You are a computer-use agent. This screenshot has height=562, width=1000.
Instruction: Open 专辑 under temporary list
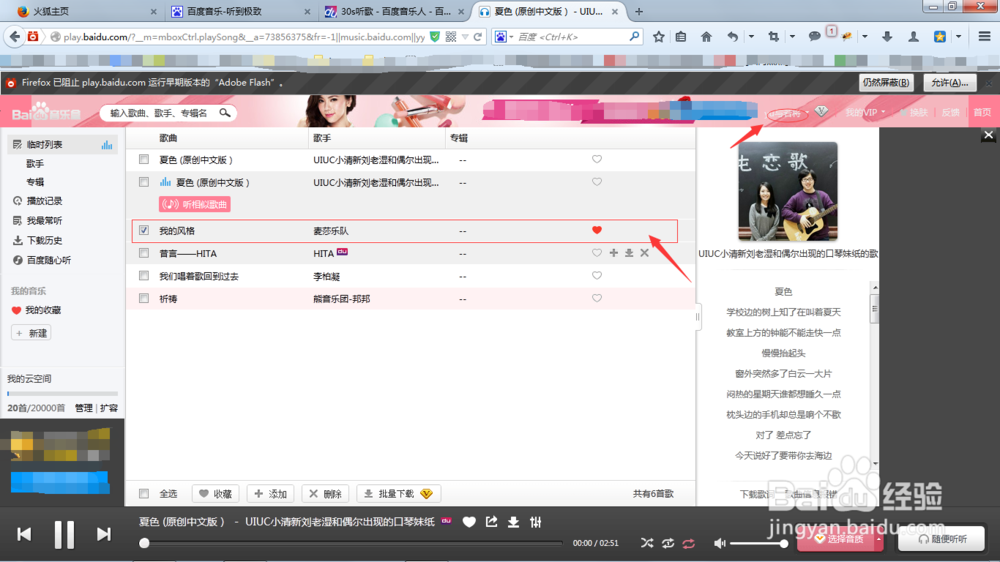[x=35, y=182]
